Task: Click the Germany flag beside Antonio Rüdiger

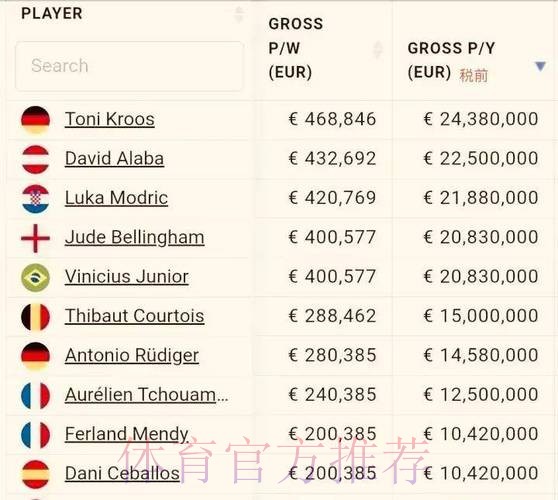Action: (x=35, y=356)
